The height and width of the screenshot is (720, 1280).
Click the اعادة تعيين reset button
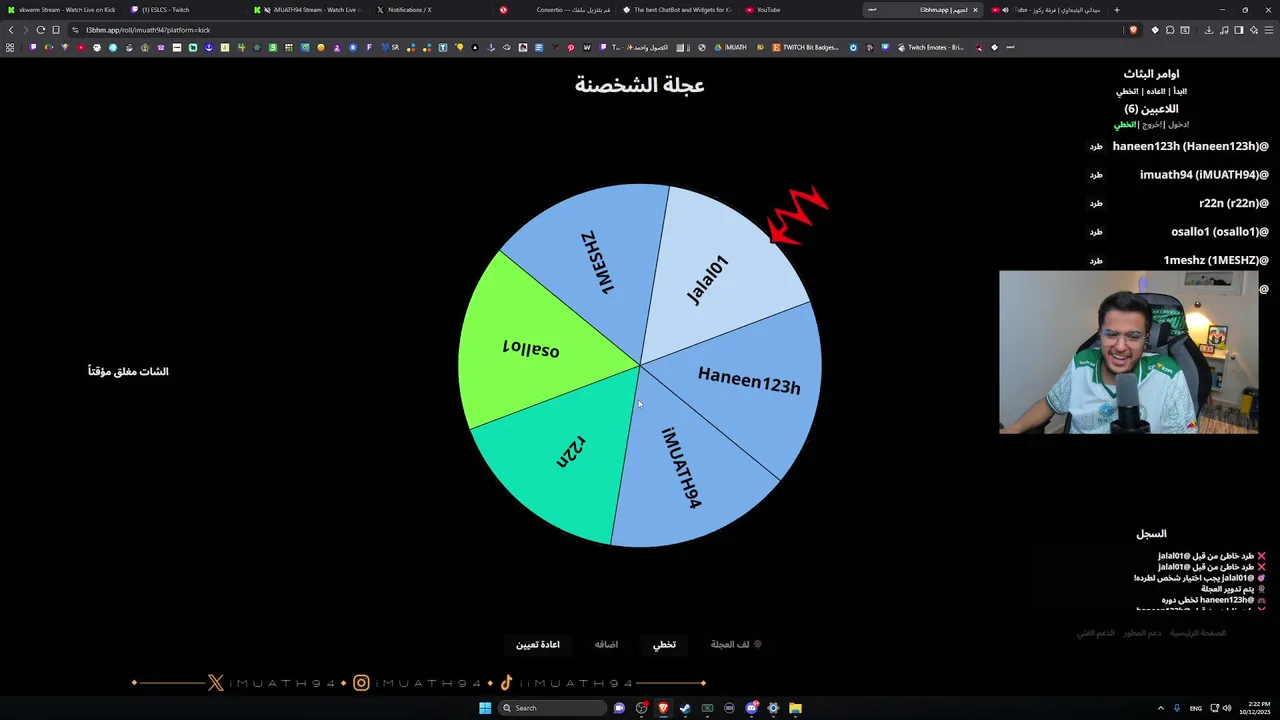point(537,644)
